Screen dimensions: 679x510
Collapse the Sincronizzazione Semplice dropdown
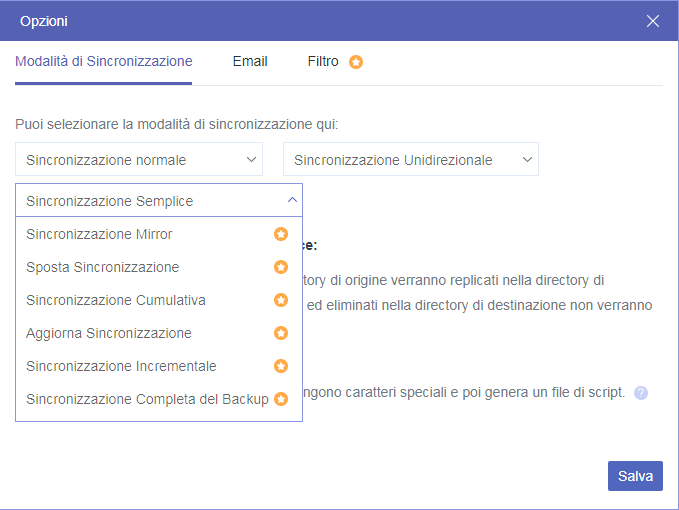pos(159,201)
